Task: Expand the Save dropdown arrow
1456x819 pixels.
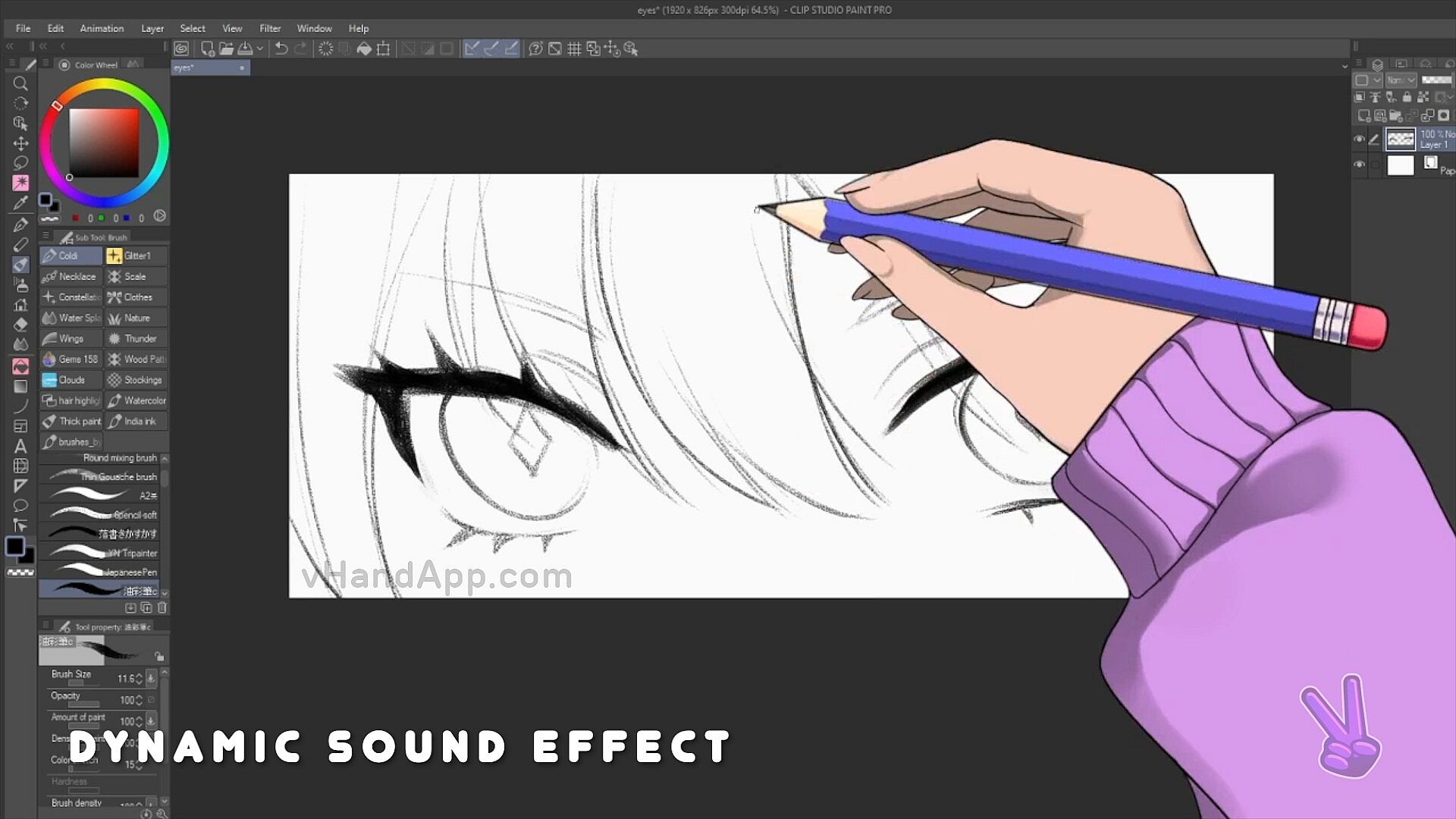Action: [260, 49]
